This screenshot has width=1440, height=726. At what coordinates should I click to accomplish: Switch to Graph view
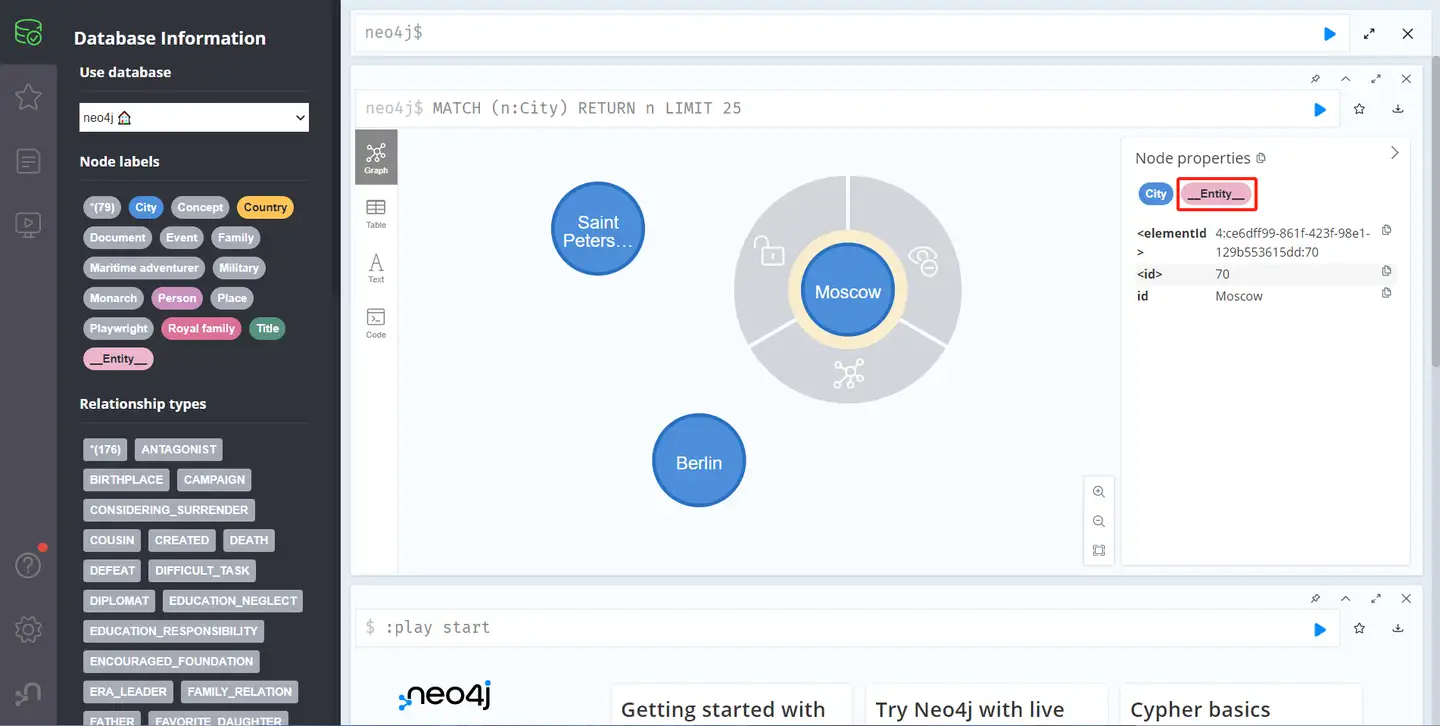pos(376,157)
